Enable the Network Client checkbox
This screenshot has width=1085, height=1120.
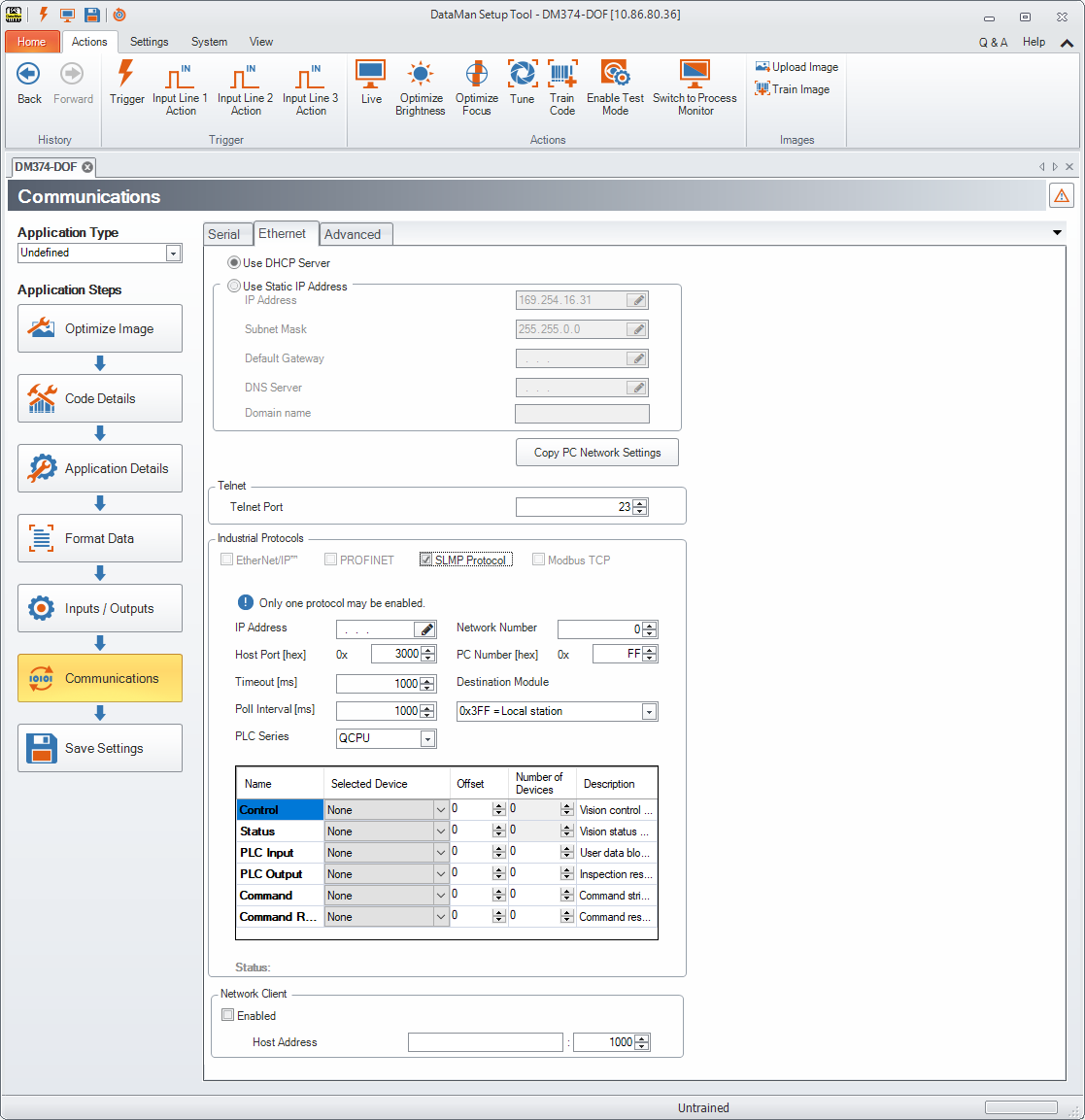click(x=228, y=1015)
